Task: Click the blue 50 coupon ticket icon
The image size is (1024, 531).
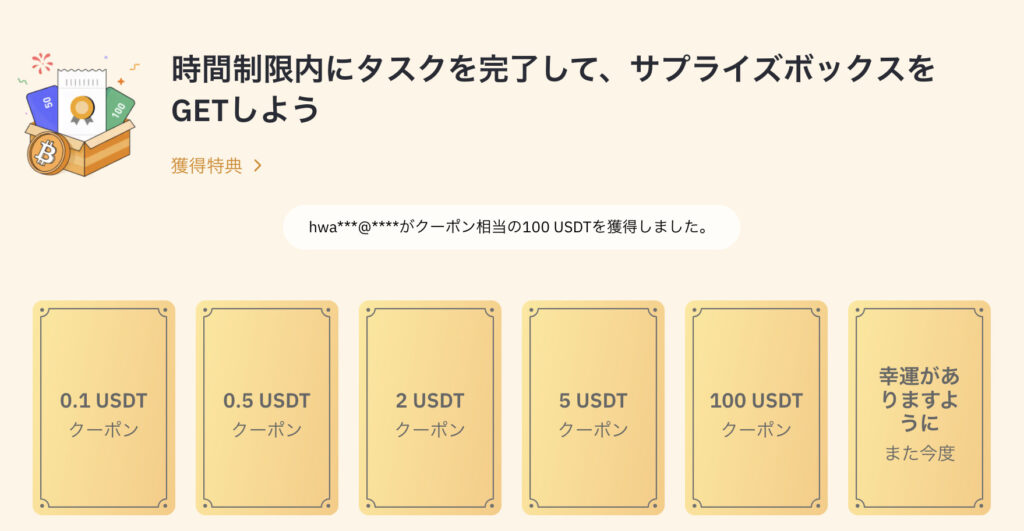Action: tap(44, 106)
